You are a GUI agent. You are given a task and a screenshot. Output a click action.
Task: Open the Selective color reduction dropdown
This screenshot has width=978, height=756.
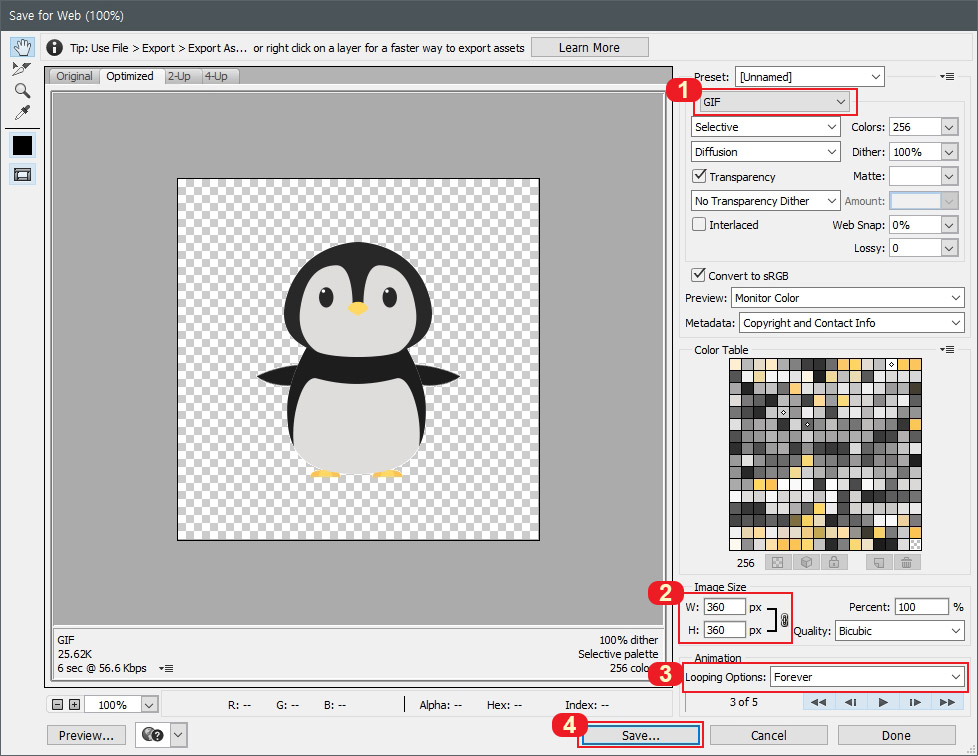coord(765,127)
